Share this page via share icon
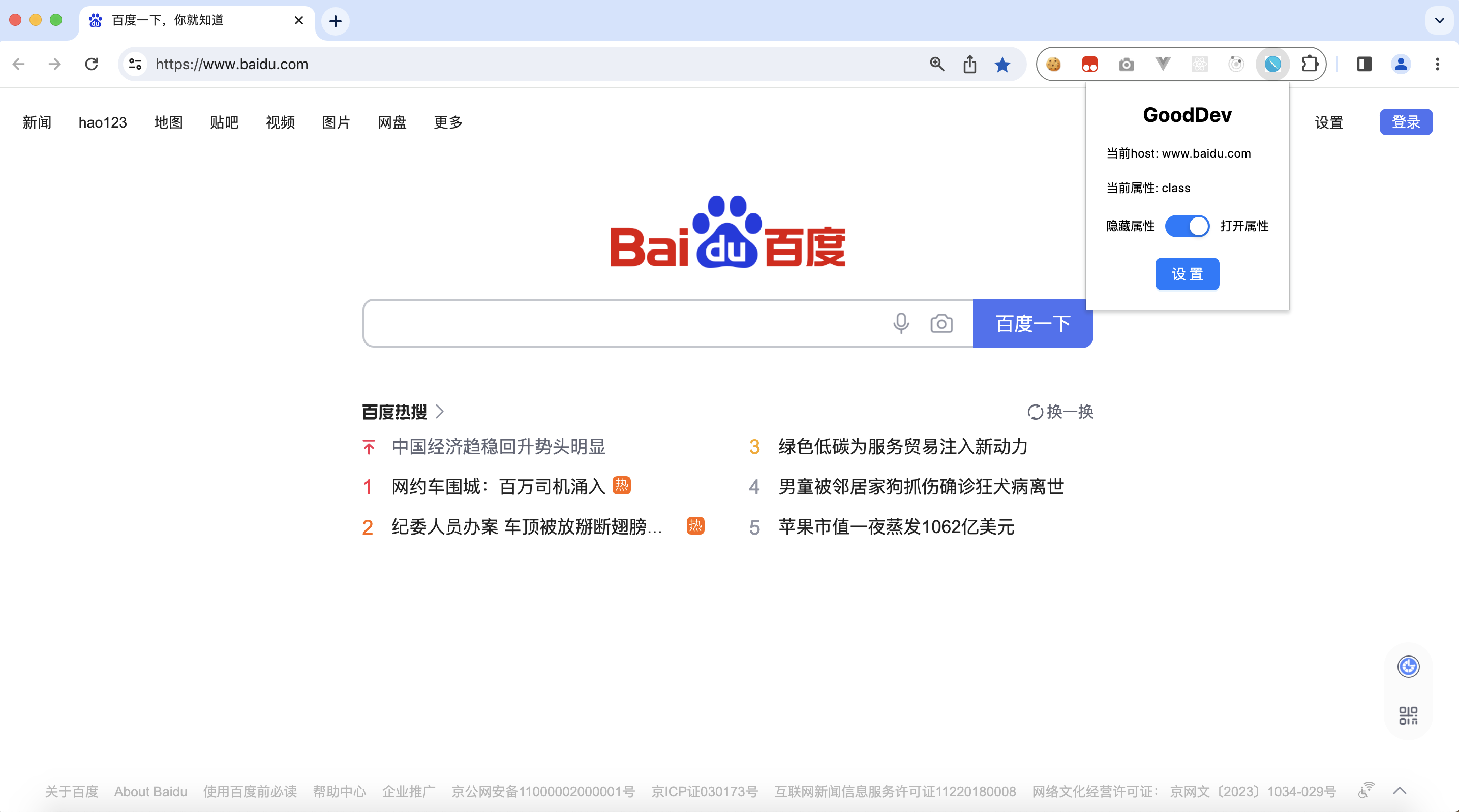The width and height of the screenshot is (1459, 812). tap(969, 64)
